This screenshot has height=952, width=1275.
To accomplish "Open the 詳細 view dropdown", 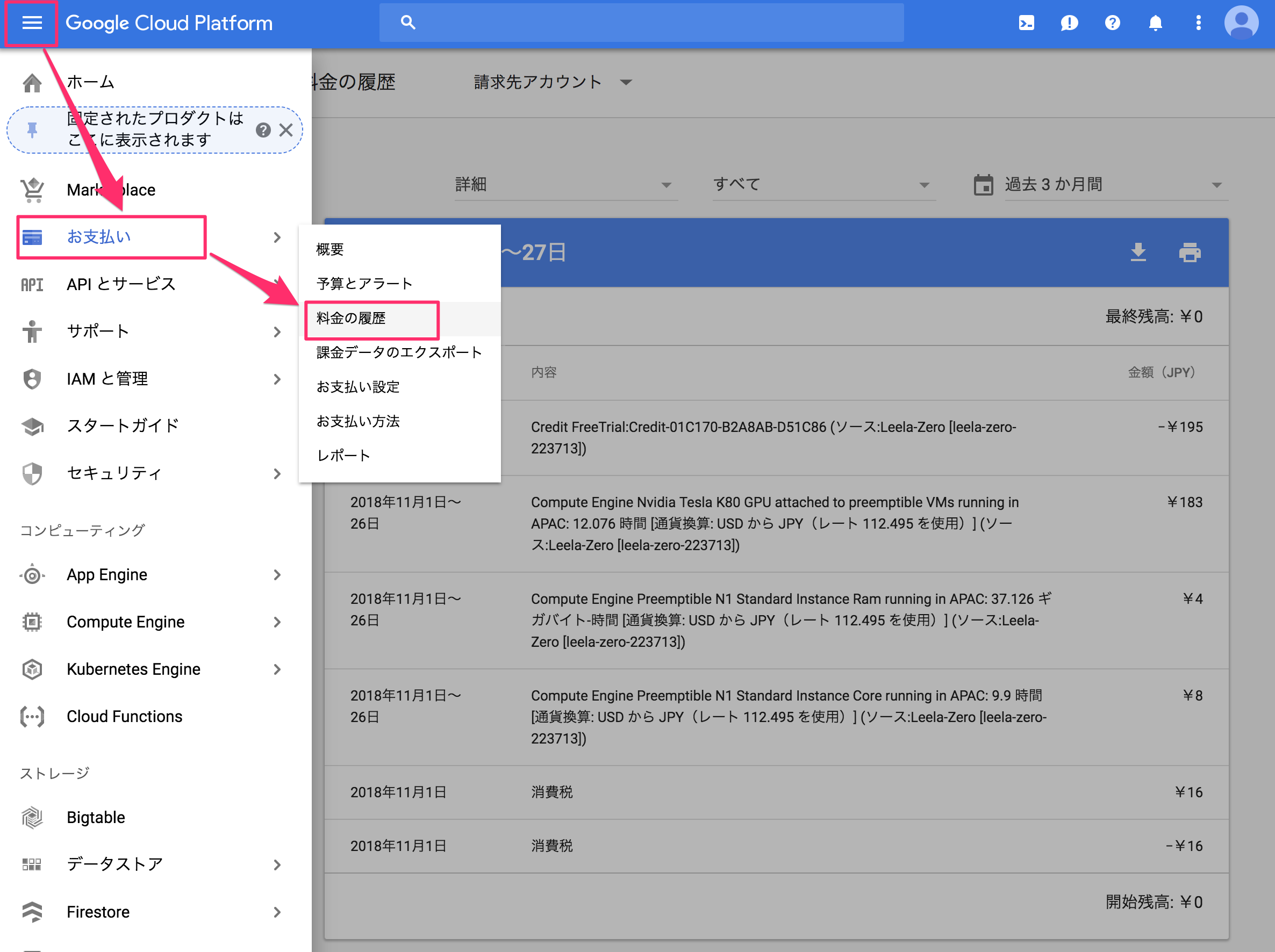I will point(566,185).
